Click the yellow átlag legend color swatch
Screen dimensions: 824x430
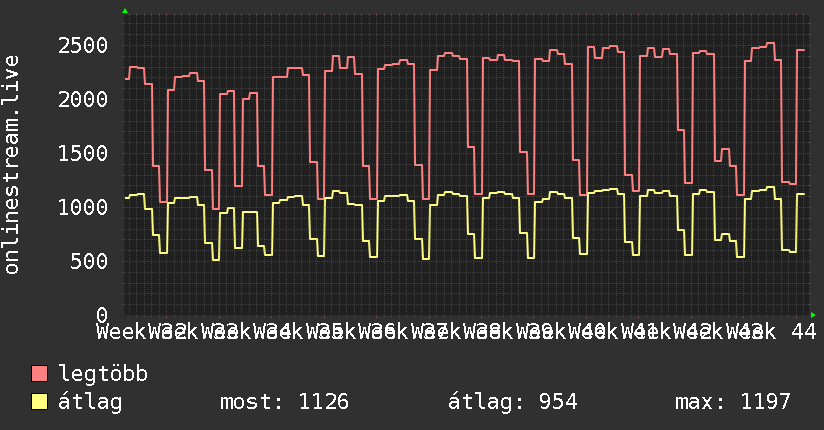[x=39, y=402]
